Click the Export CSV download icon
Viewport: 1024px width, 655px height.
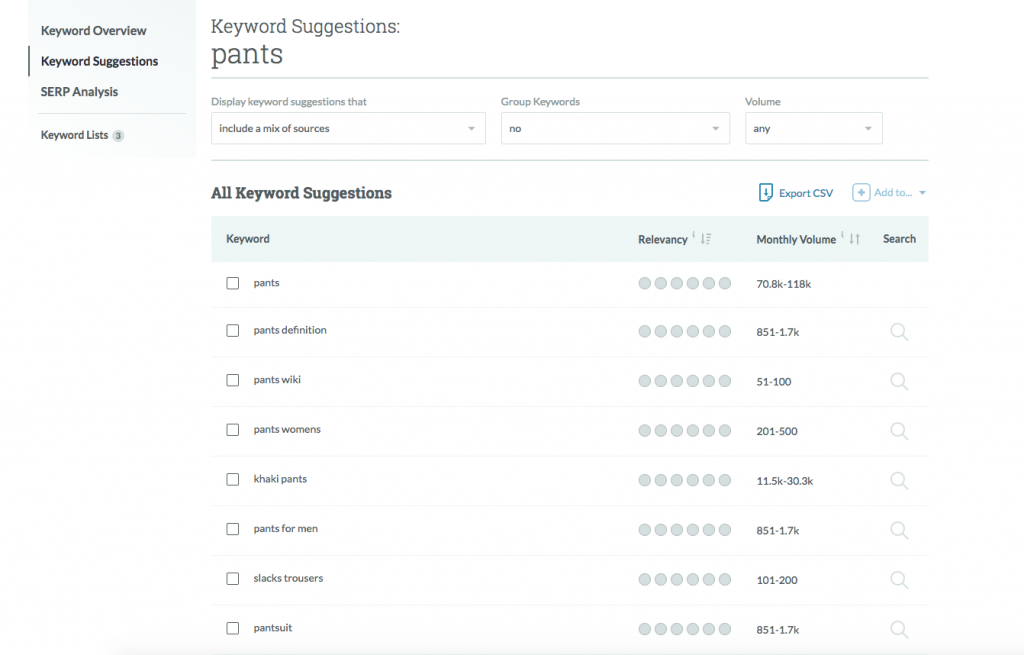tap(765, 192)
